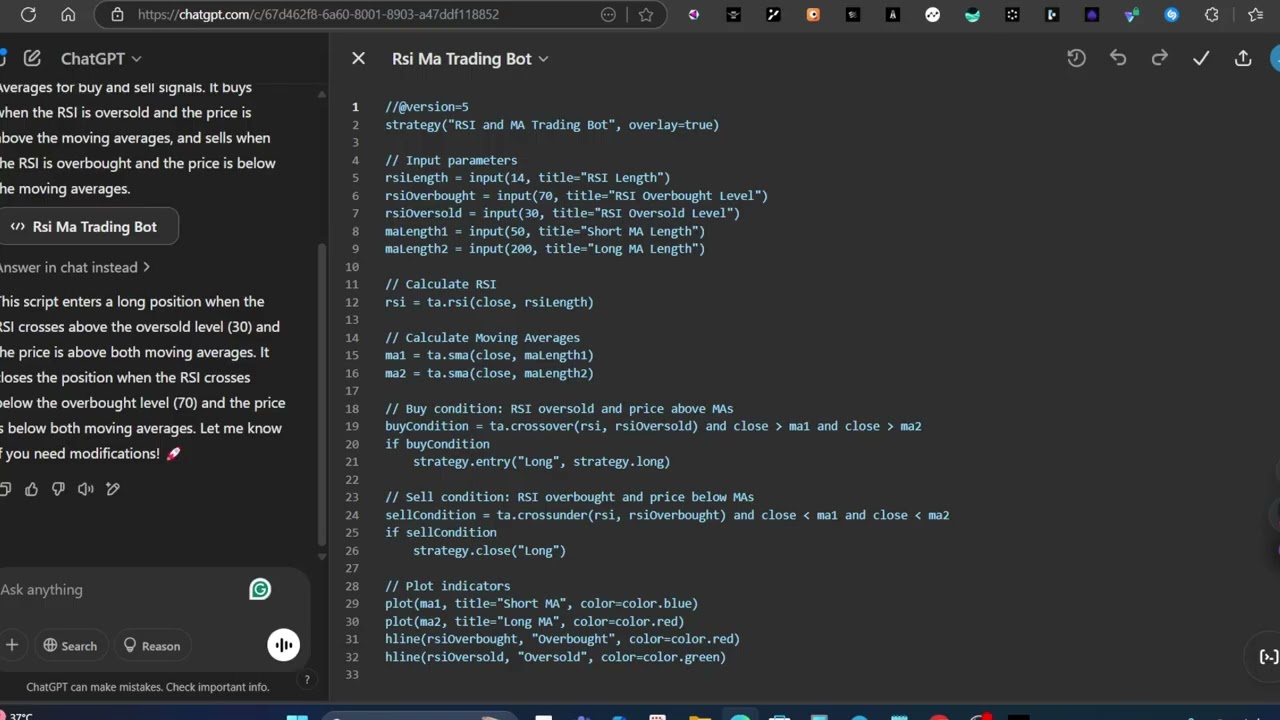Screen dimensions: 1280x720
Task: Click the hline(rsiOversold, "Oversold") line
Action: click(555, 657)
